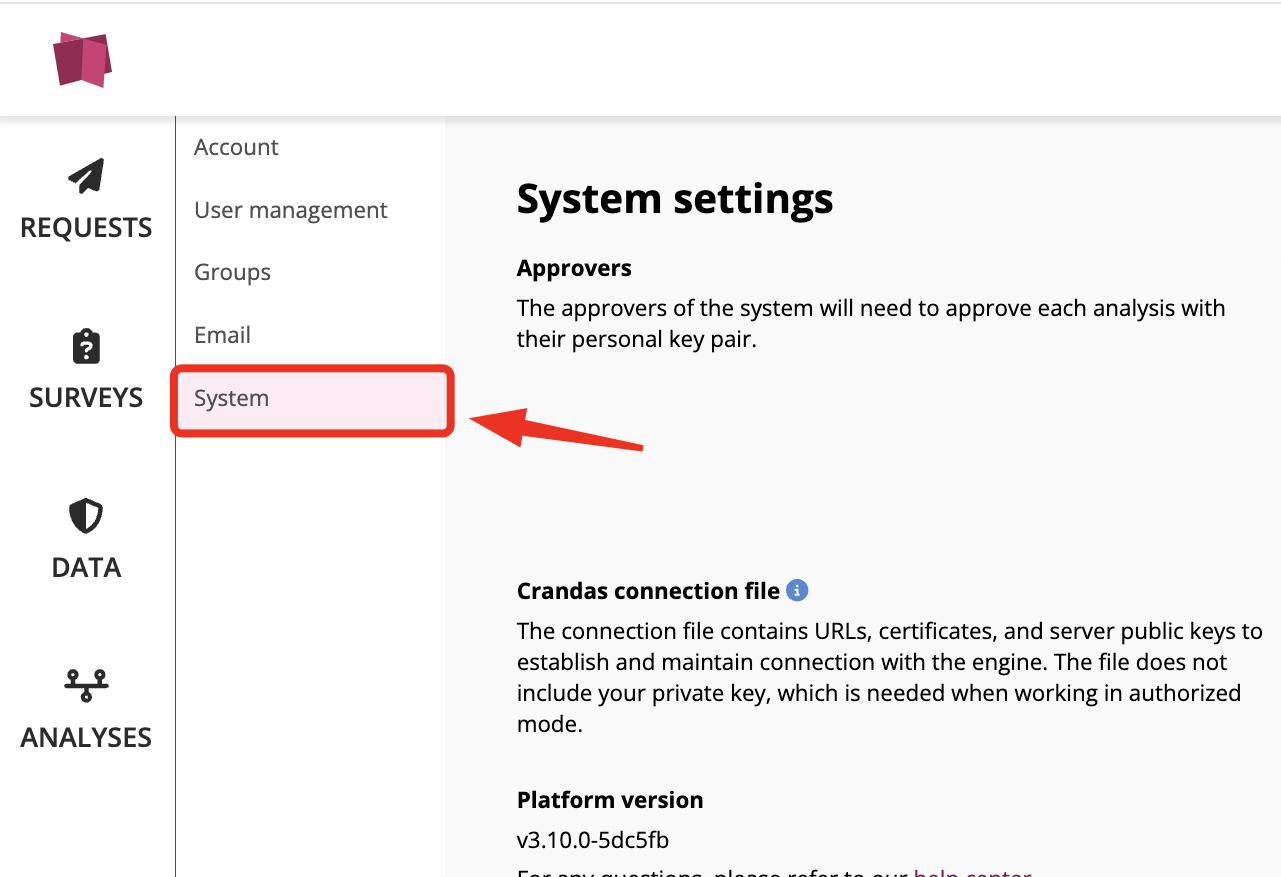The image size is (1281, 877).
Task: Click the REQUESTS label in the sidebar
Action: click(x=86, y=228)
